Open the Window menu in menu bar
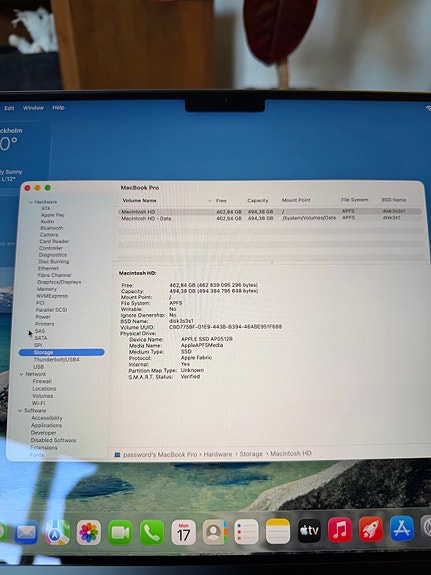The image size is (431, 575). tap(33, 108)
